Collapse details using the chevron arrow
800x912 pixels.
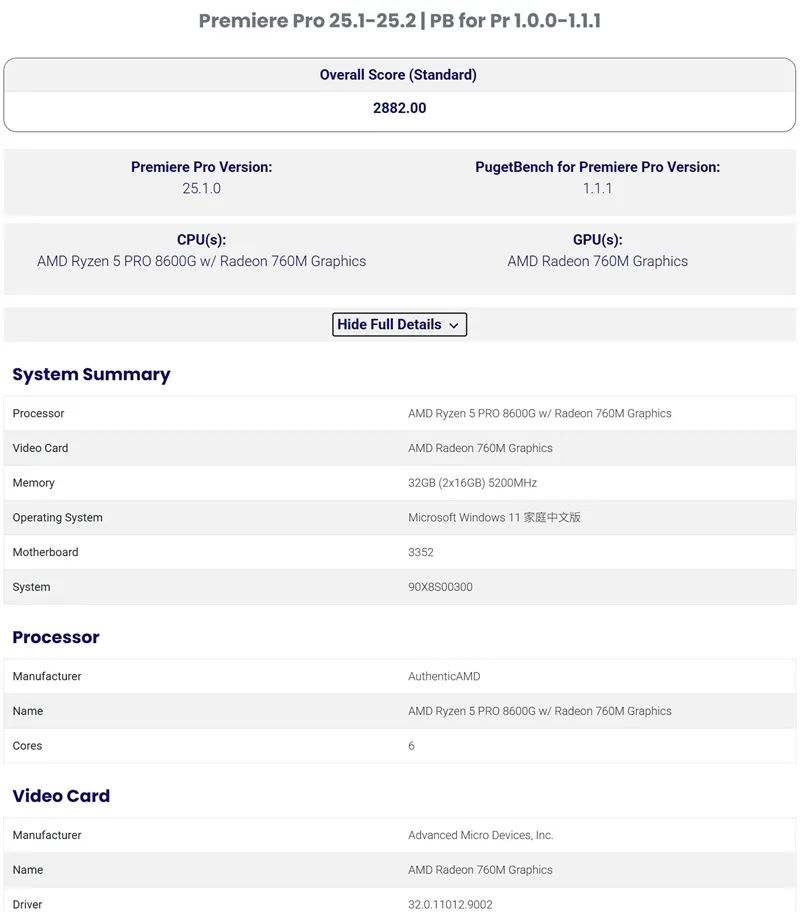pyautogui.click(x=454, y=326)
